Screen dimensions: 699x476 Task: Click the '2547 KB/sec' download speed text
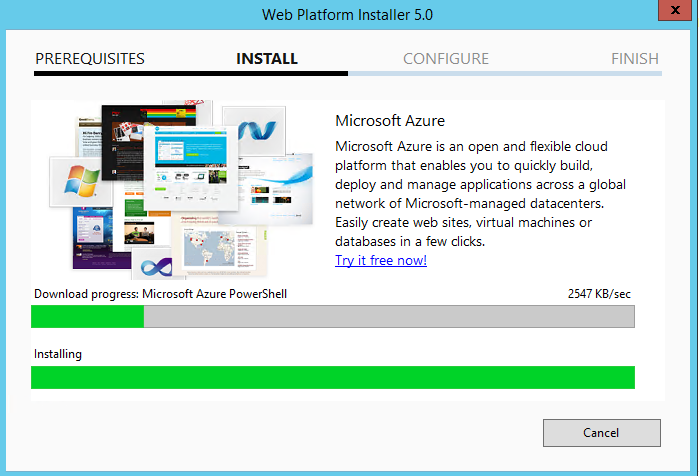click(599, 294)
